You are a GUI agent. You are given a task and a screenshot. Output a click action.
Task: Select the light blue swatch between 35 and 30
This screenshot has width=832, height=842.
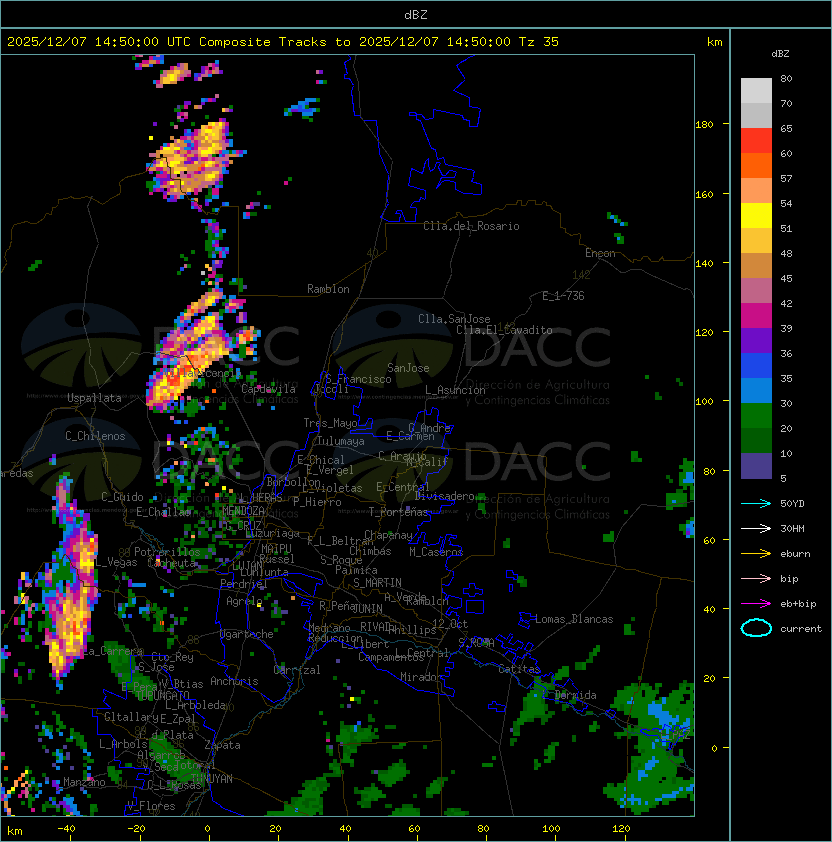(x=756, y=390)
